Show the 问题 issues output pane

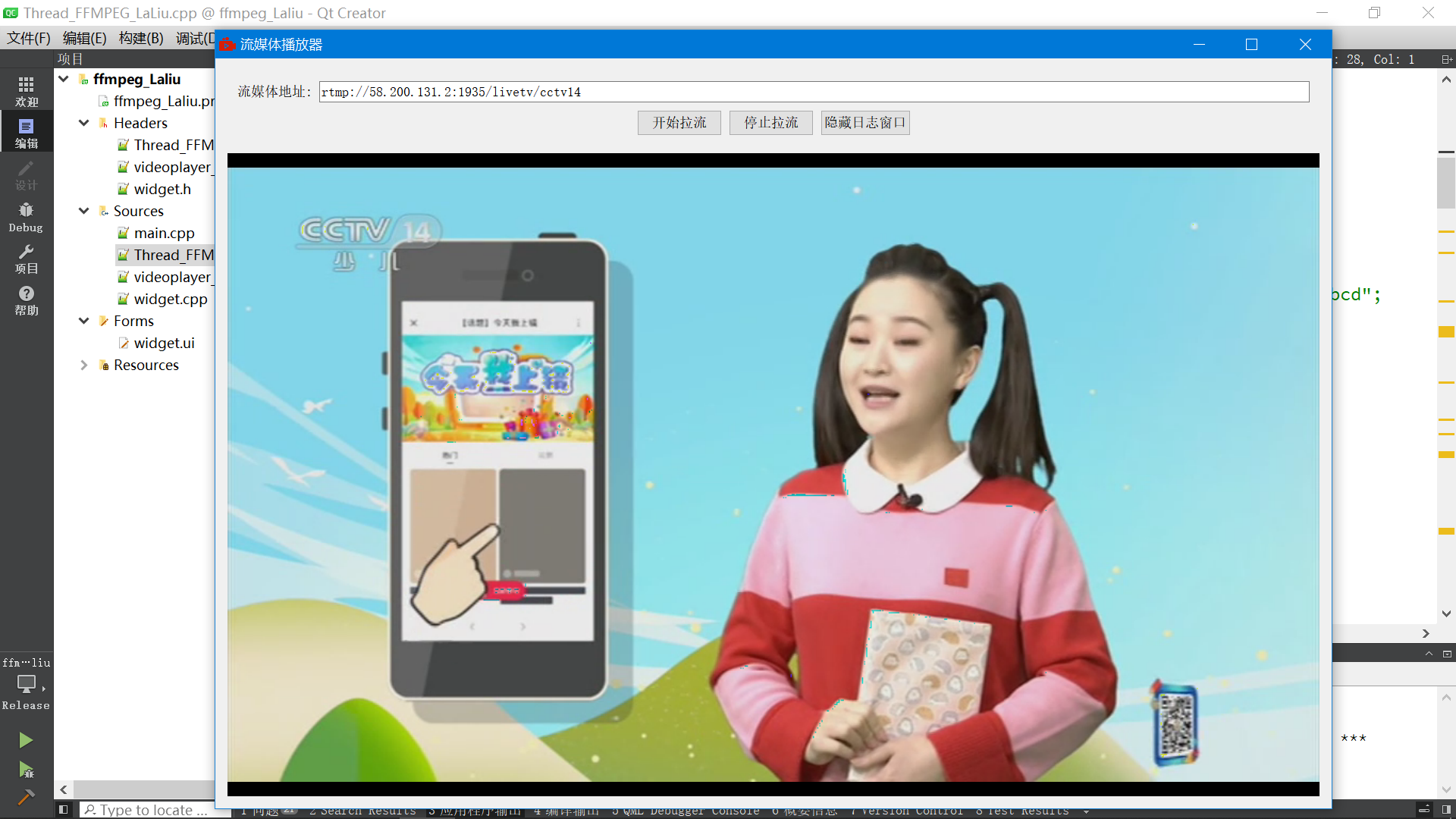coord(262,810)
